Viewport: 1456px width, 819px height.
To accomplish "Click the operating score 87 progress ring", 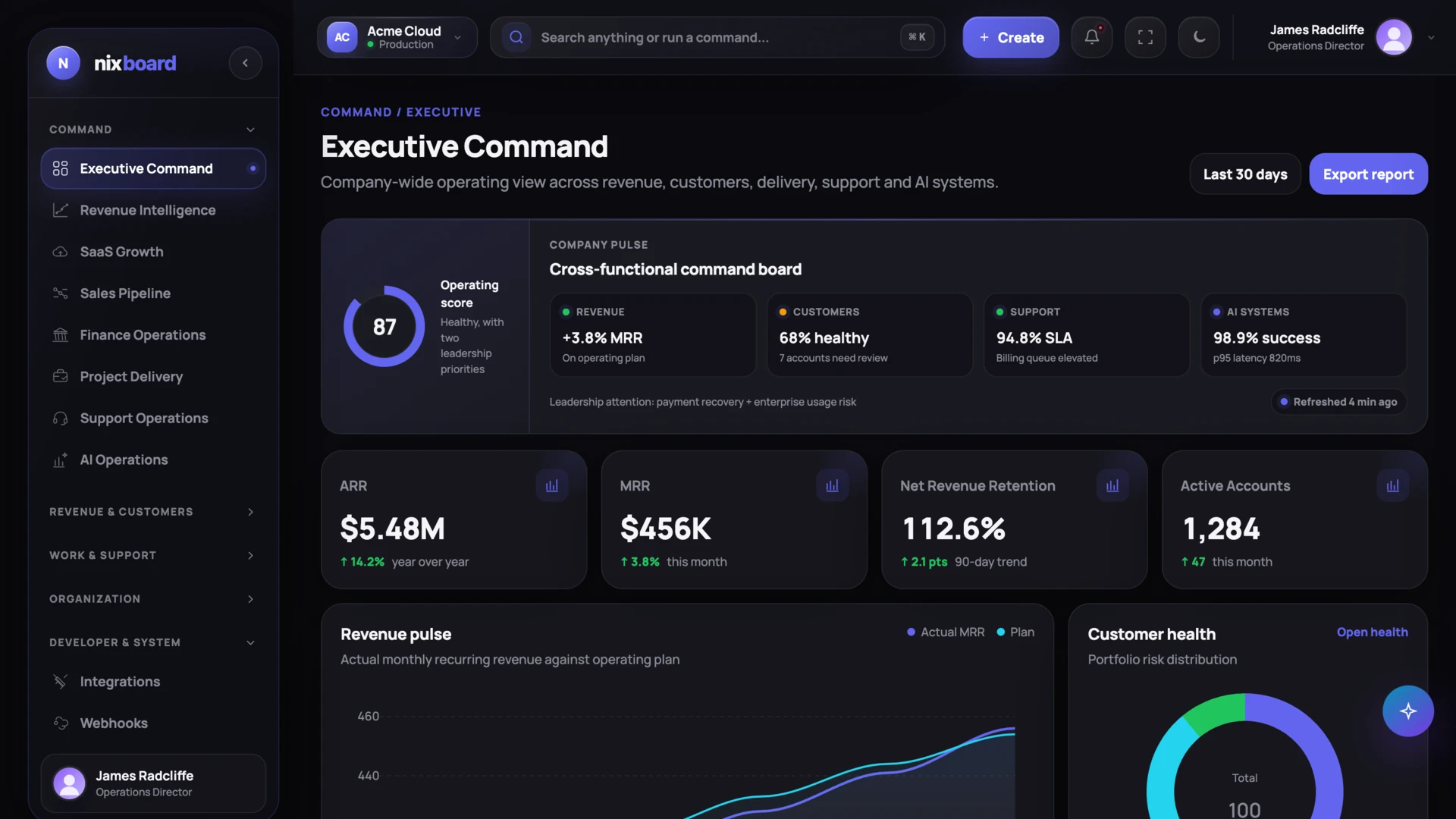I will click(384, 327).
